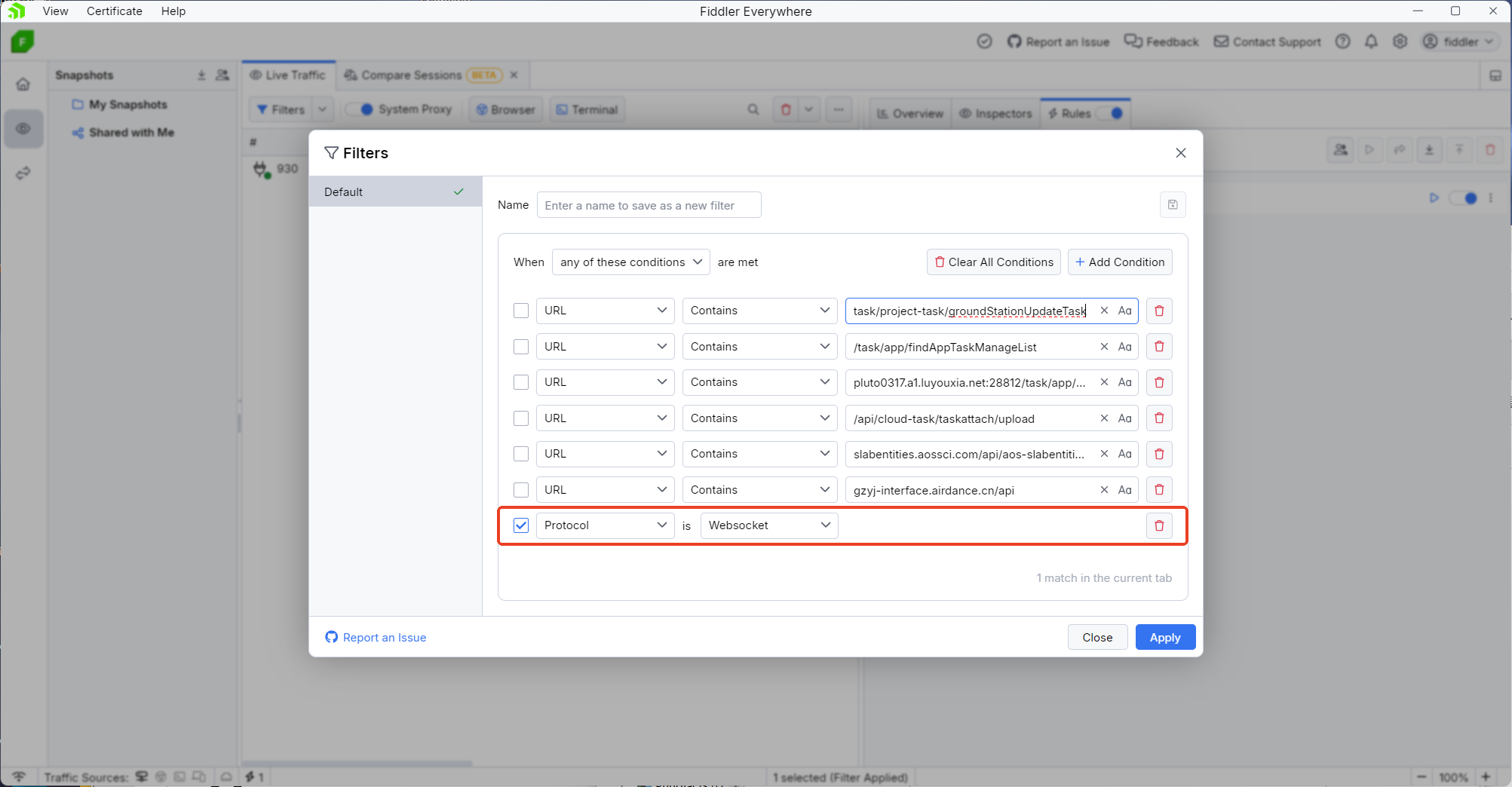Open the Protocol field dropdown
The width and height of the screenshot is (1512, 787).
(606, 525)
